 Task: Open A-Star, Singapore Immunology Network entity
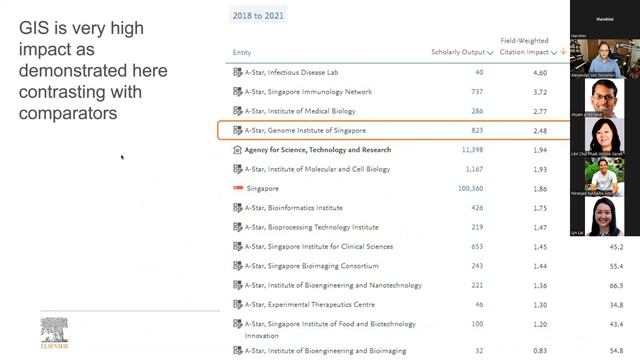pos(308,92)
